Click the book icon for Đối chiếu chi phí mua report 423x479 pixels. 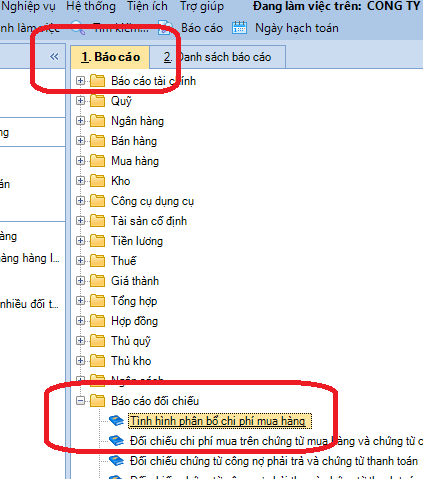(116, 441)
